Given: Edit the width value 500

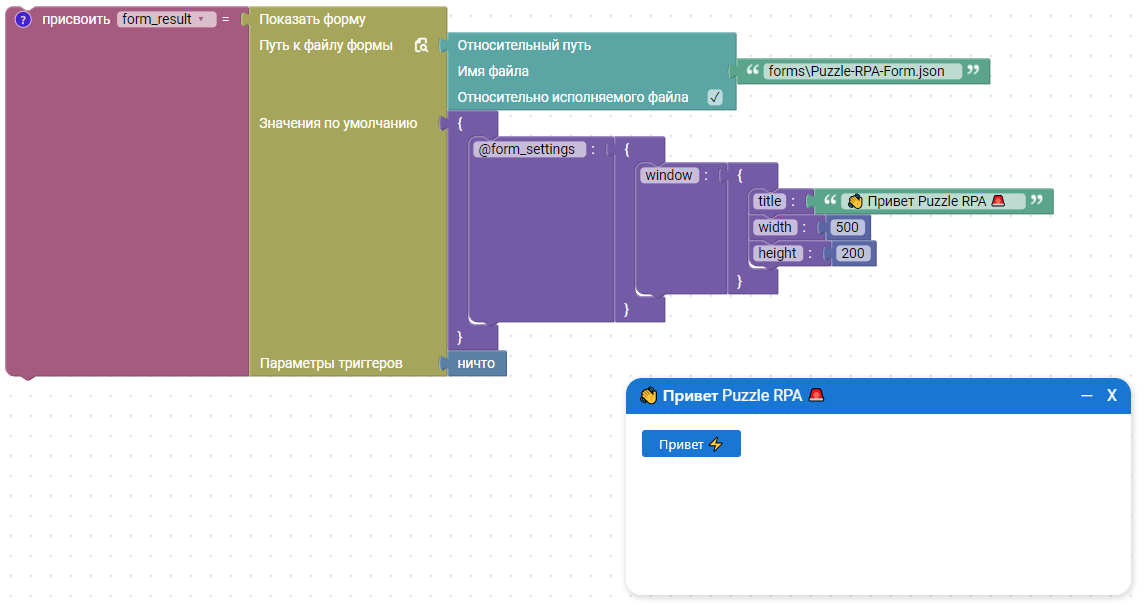Looking at the screenshot, I should [x=847, y=227].
